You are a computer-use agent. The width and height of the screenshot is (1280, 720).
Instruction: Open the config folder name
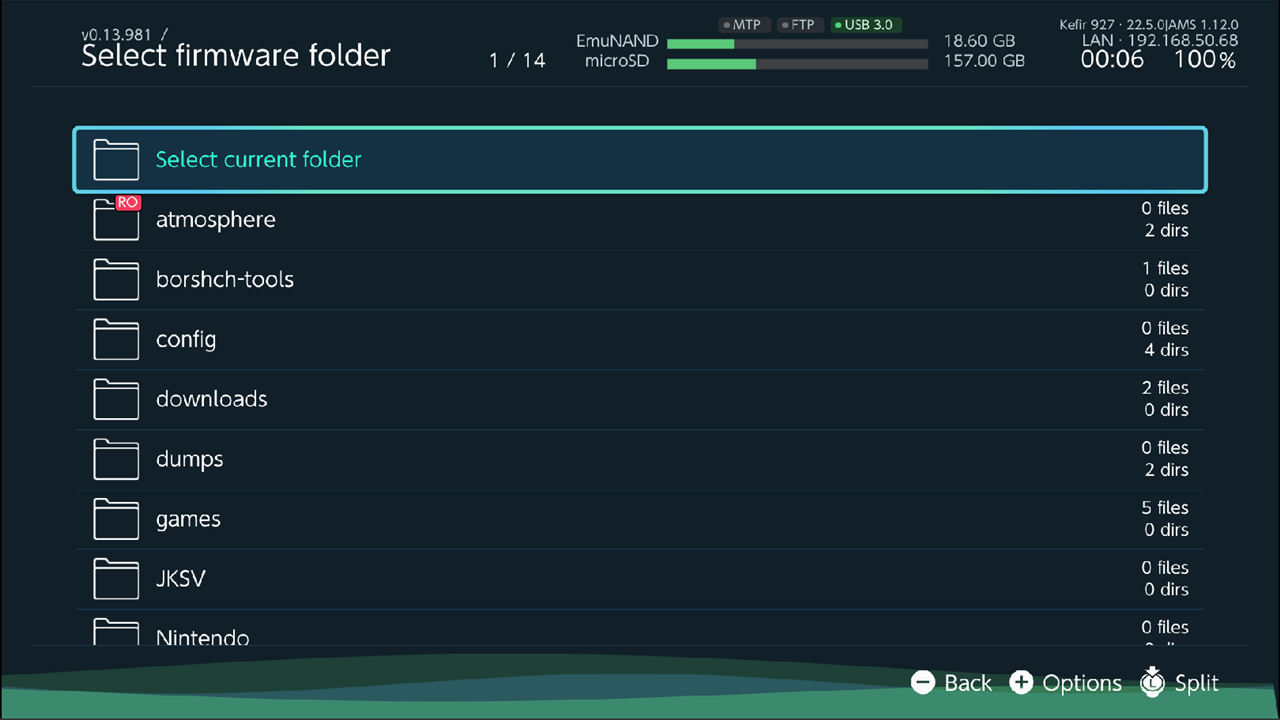(186, 340)
